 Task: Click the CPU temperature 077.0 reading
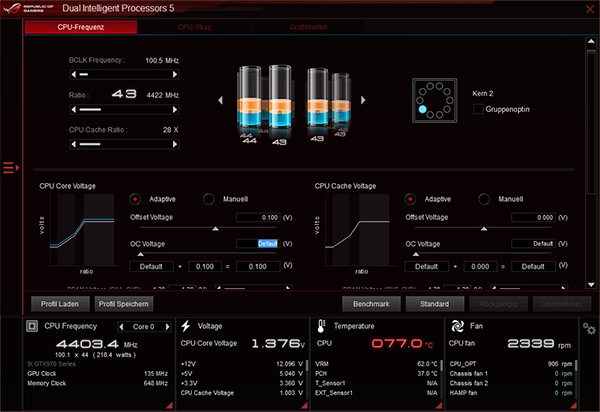pyautogui.click(x=402, y=344)
